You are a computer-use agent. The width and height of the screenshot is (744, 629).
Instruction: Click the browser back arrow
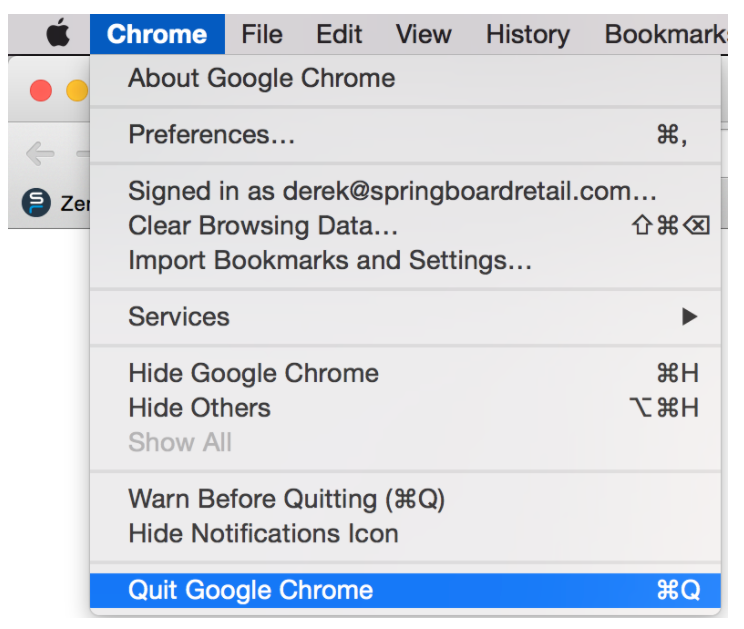click(40, 153)
